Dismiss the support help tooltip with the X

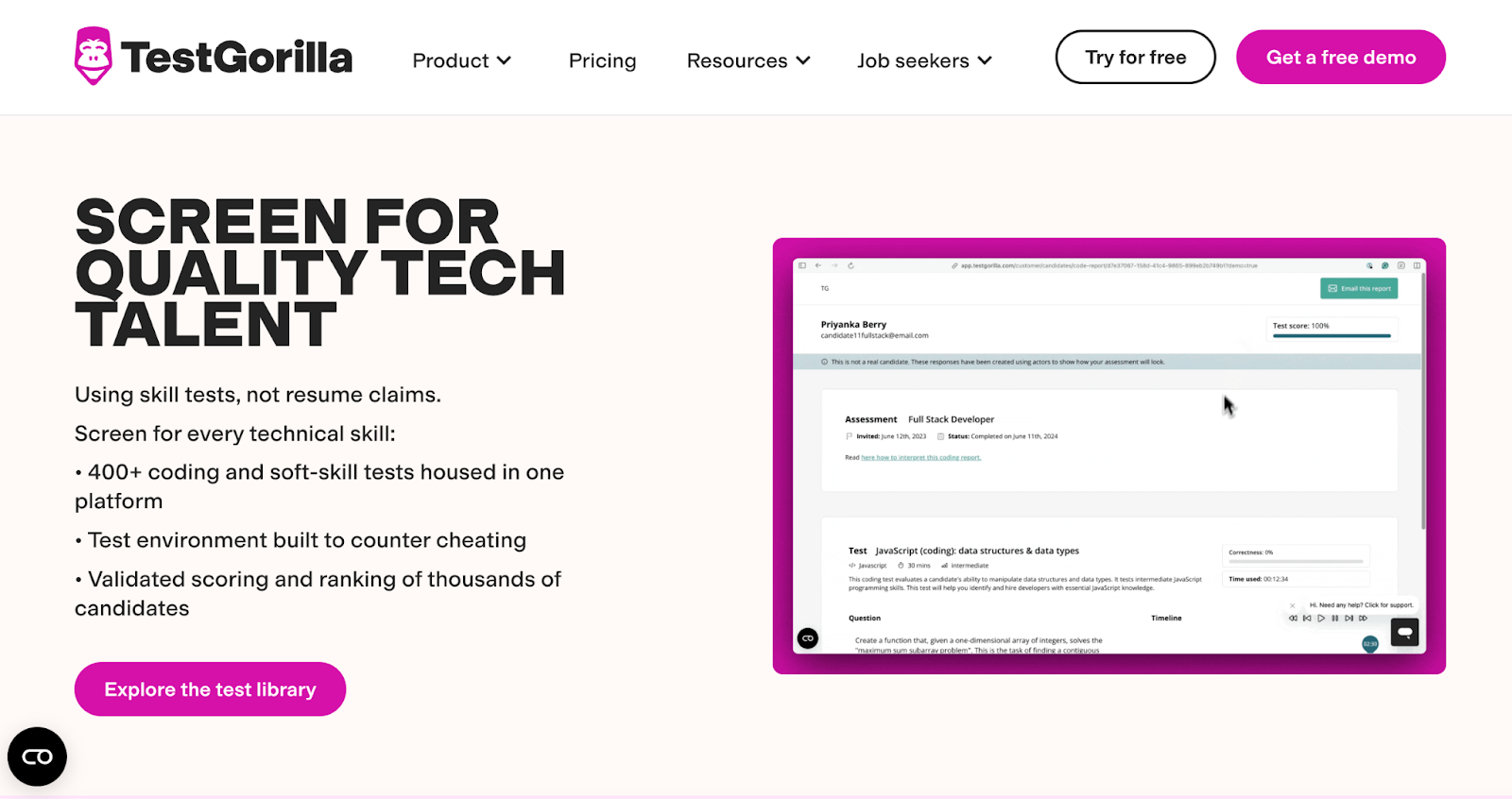click(x=1292, y=605)
